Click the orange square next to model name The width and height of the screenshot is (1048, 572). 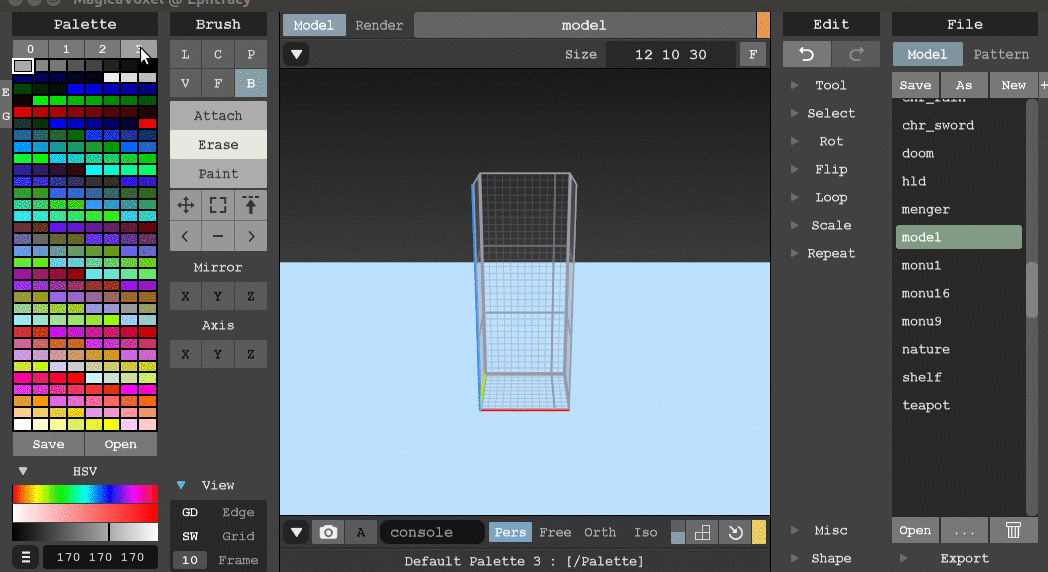[763, 25]
